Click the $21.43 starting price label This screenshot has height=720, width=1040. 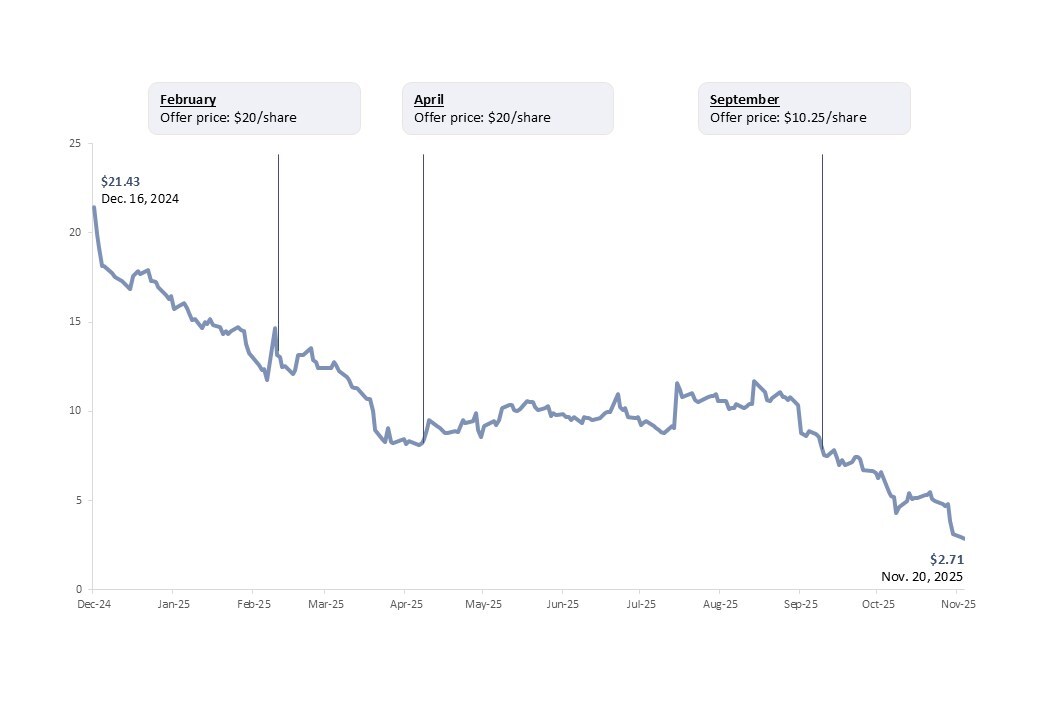click(120, 181)
